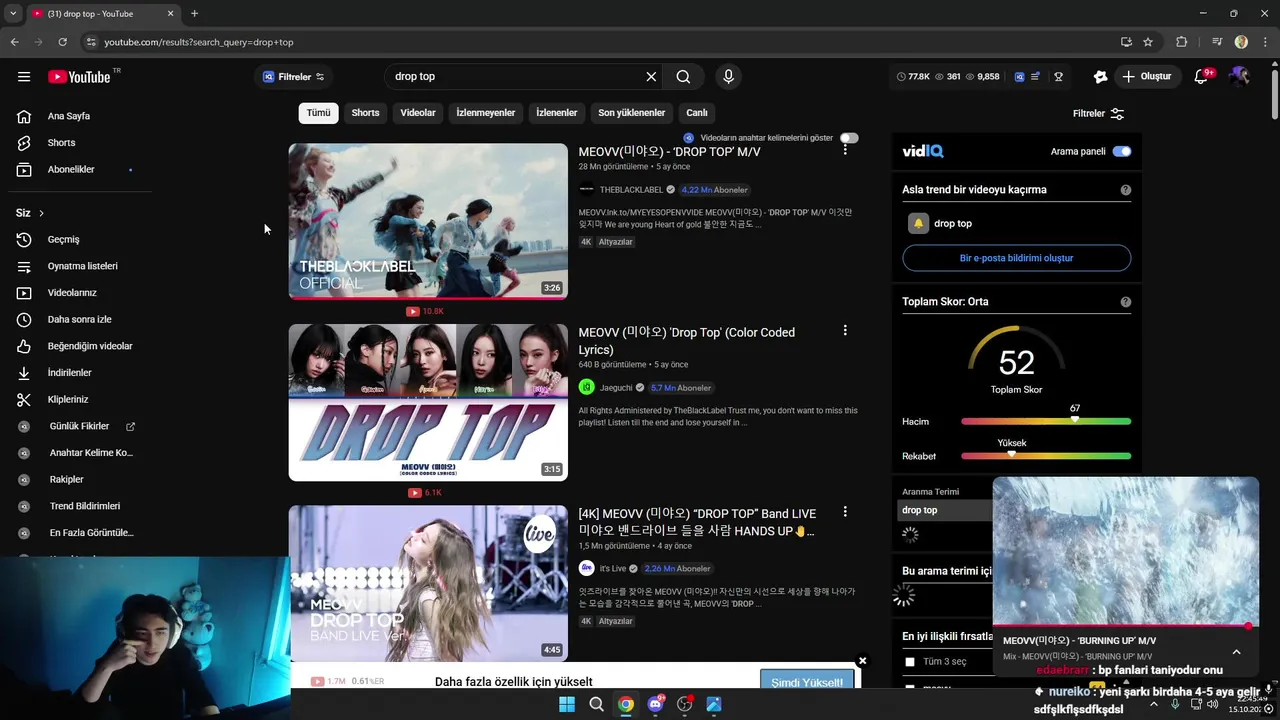Expand the Siz section chevron
The height and width of the screenshot is (720, 1280).
point(41,213)
